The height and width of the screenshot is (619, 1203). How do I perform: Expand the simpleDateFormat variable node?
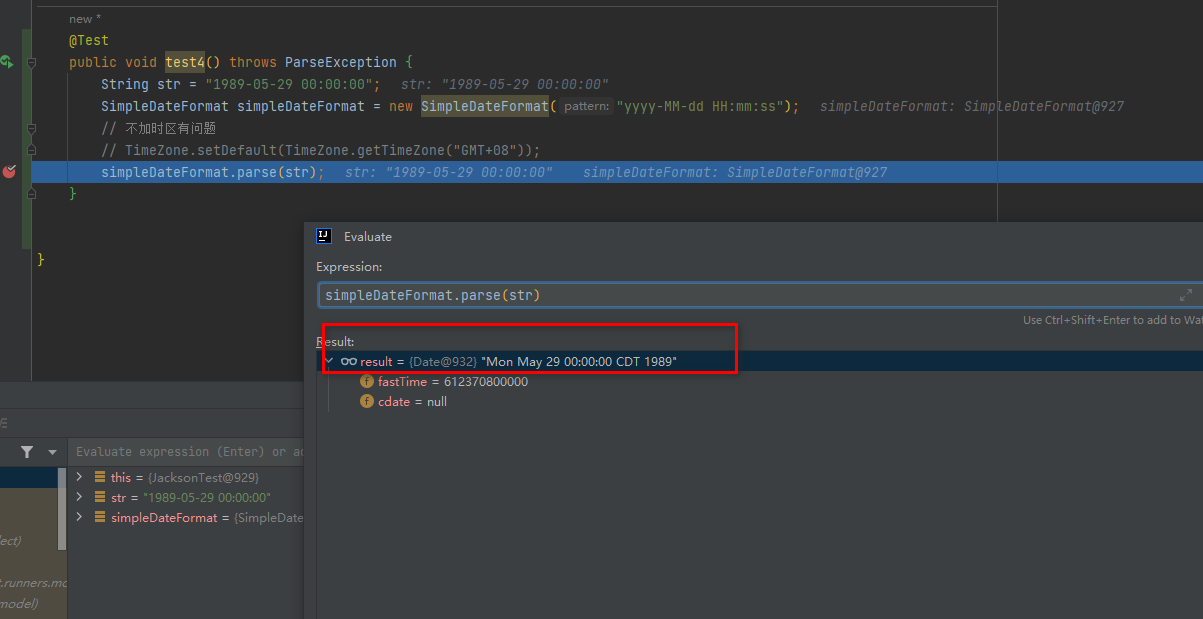80,517
